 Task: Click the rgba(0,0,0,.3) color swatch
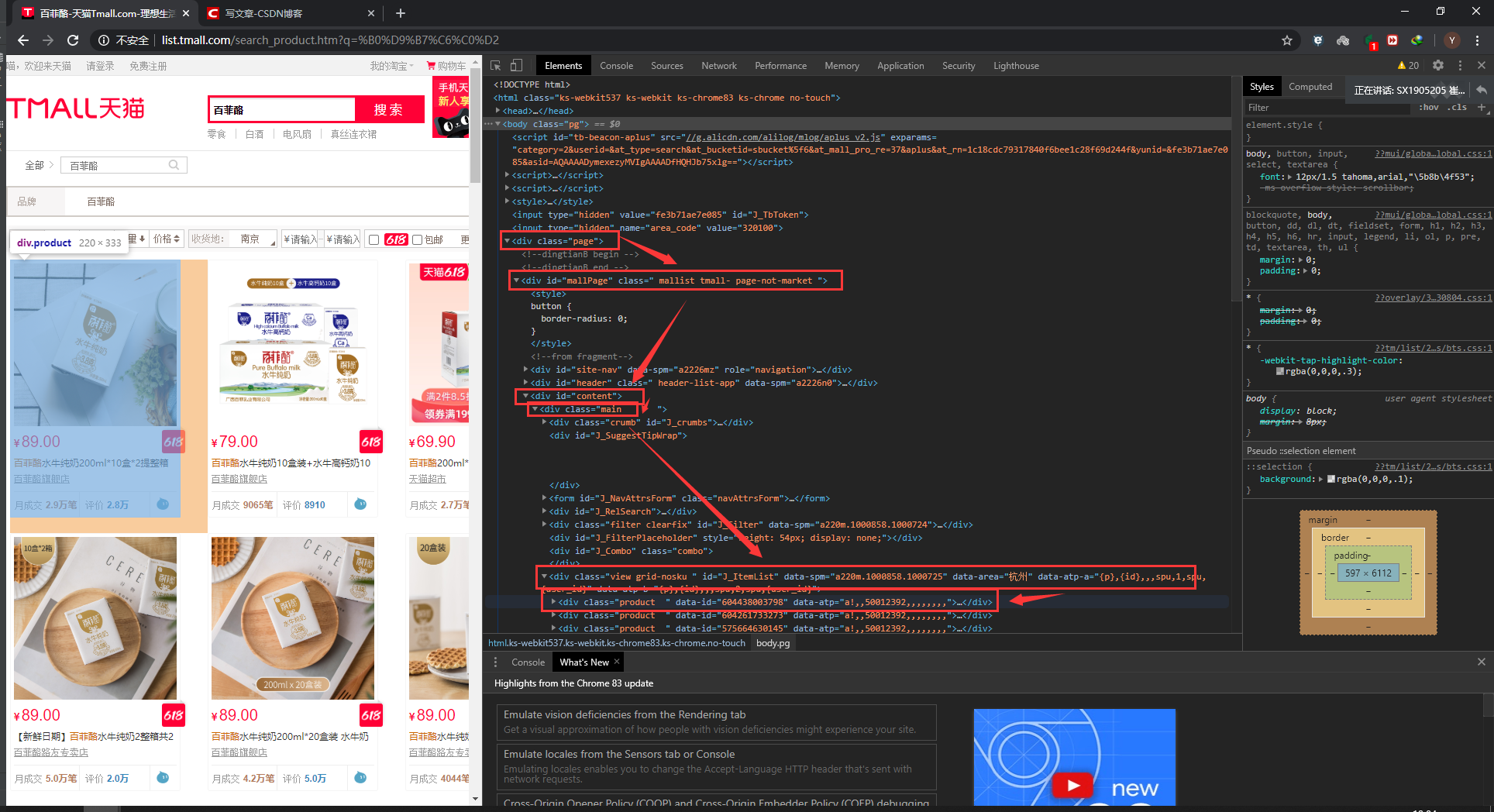[x=1280, y=371]
